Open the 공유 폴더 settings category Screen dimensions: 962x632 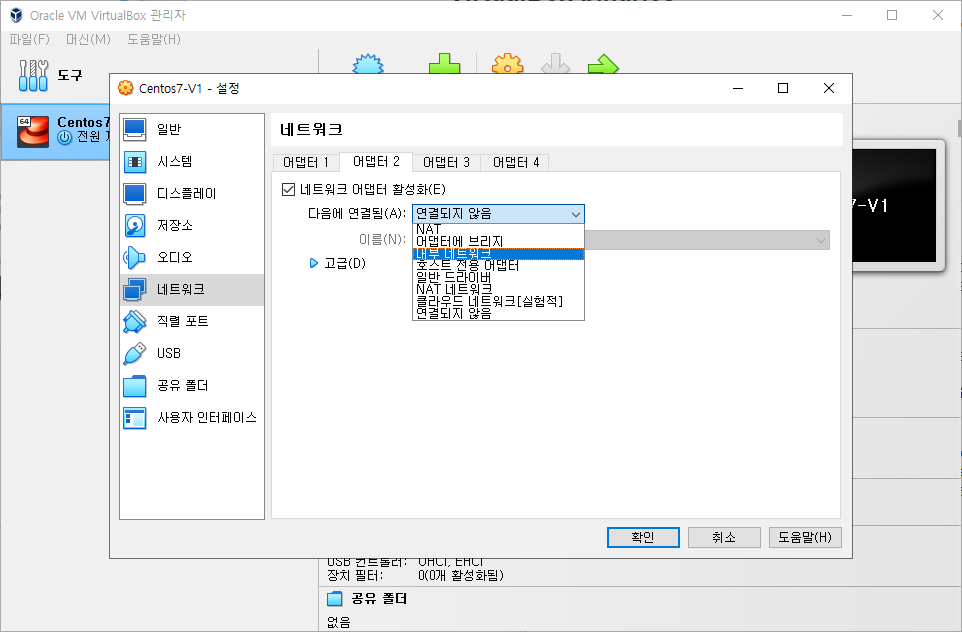point(192,385)
